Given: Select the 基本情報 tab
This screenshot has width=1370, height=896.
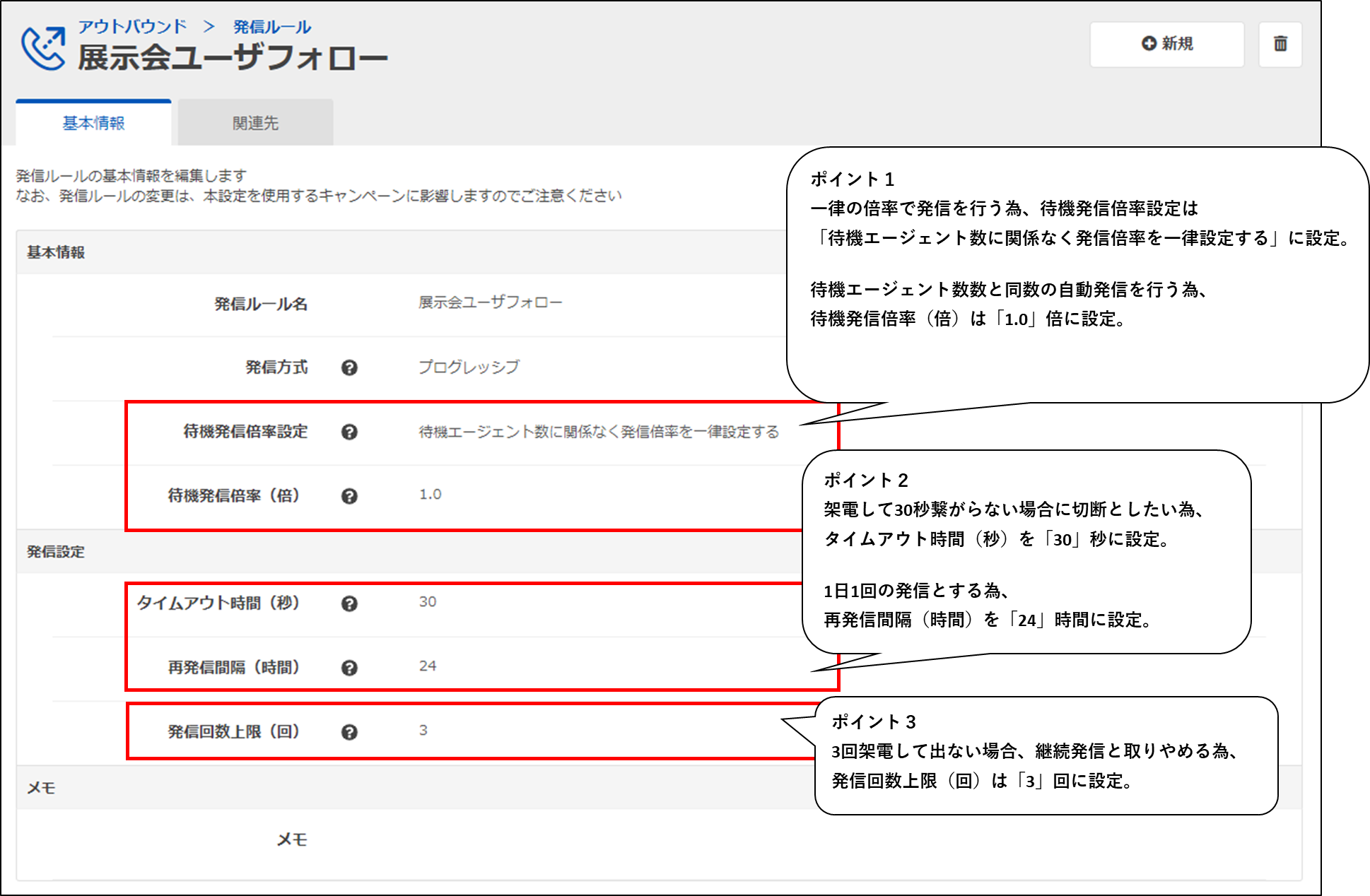Looking at the screenshot, I should click(x=93, y=123).
